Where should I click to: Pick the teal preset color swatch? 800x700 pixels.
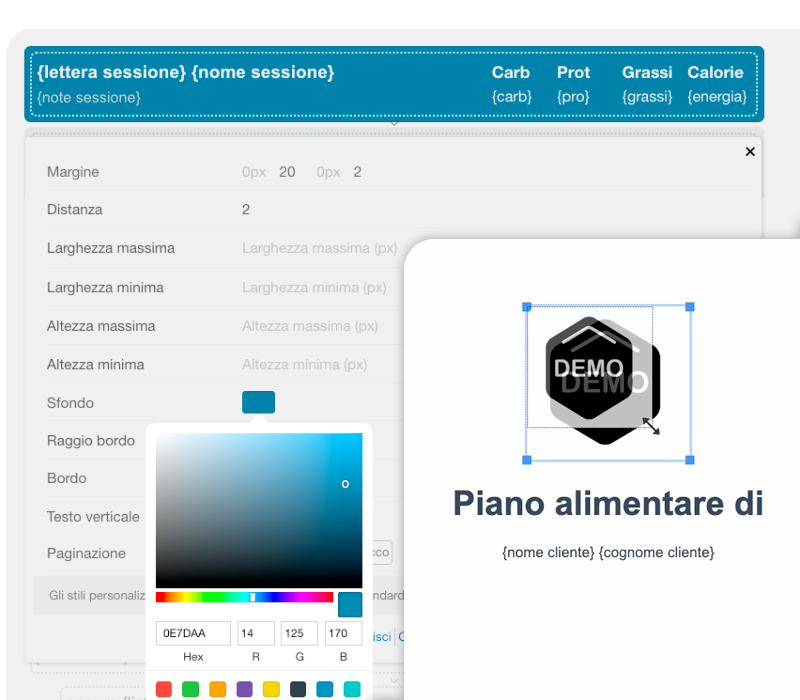tap(352, 689)
